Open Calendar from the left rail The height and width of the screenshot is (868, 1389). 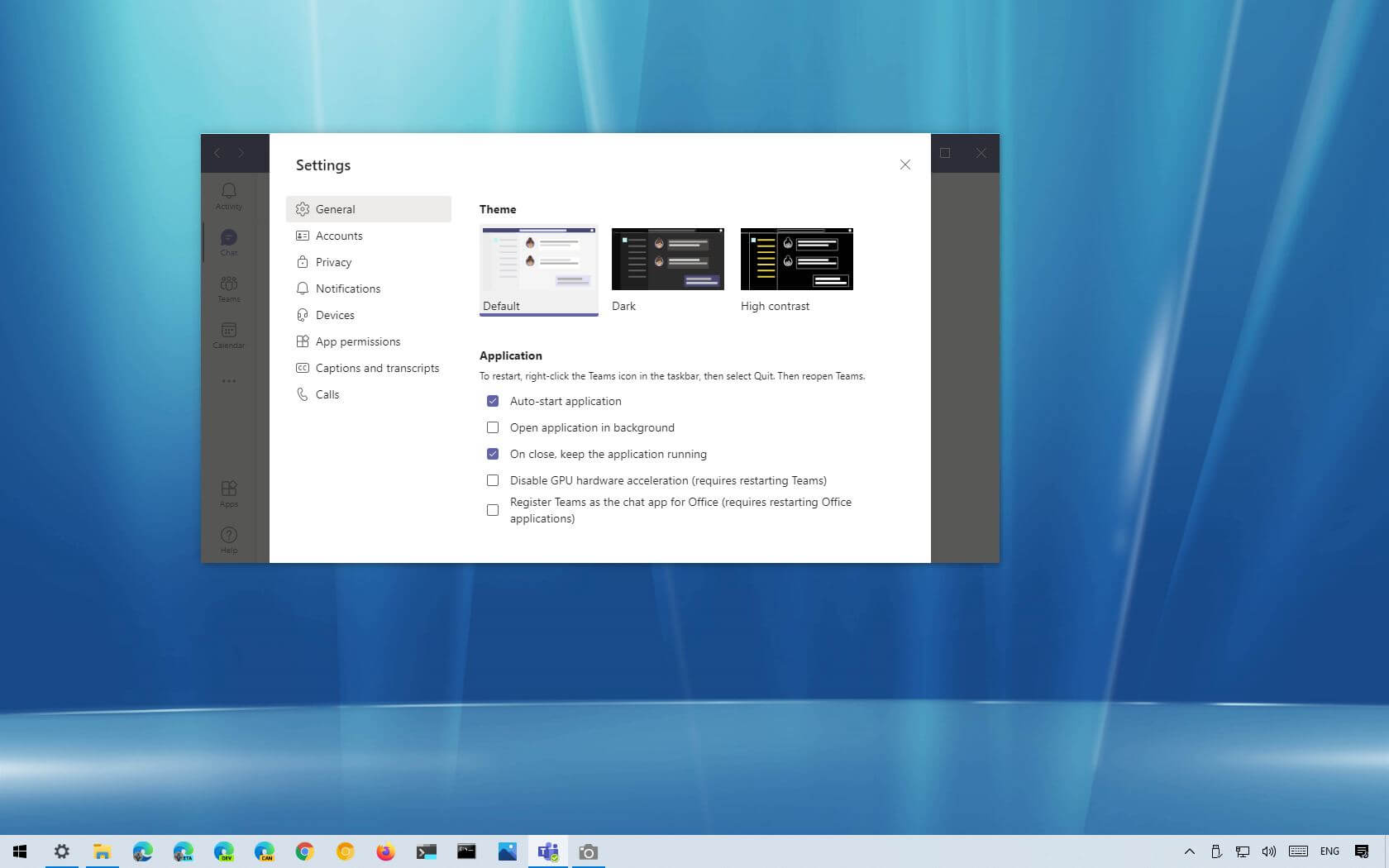229,334
